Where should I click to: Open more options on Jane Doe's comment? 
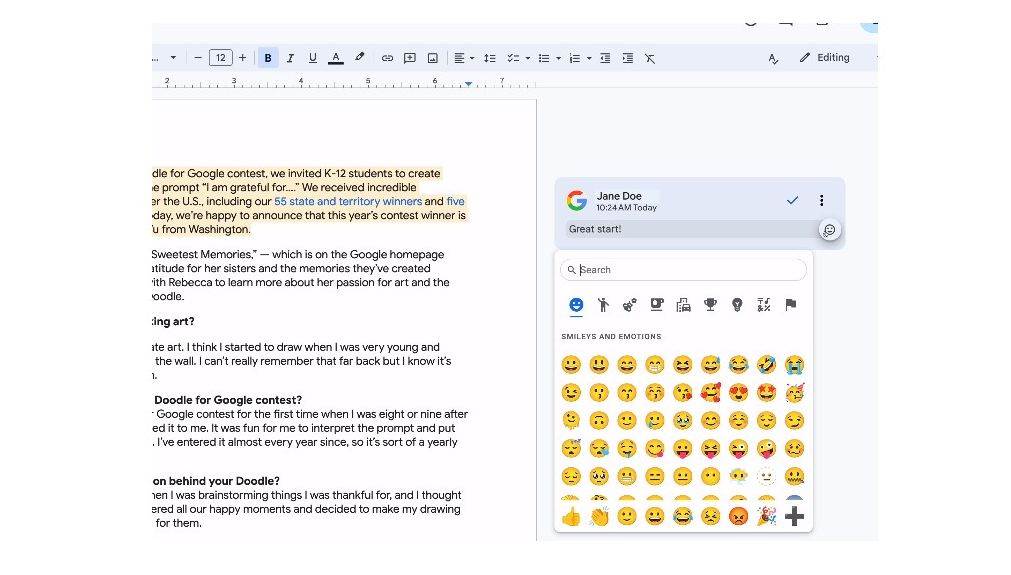(821, 200)
